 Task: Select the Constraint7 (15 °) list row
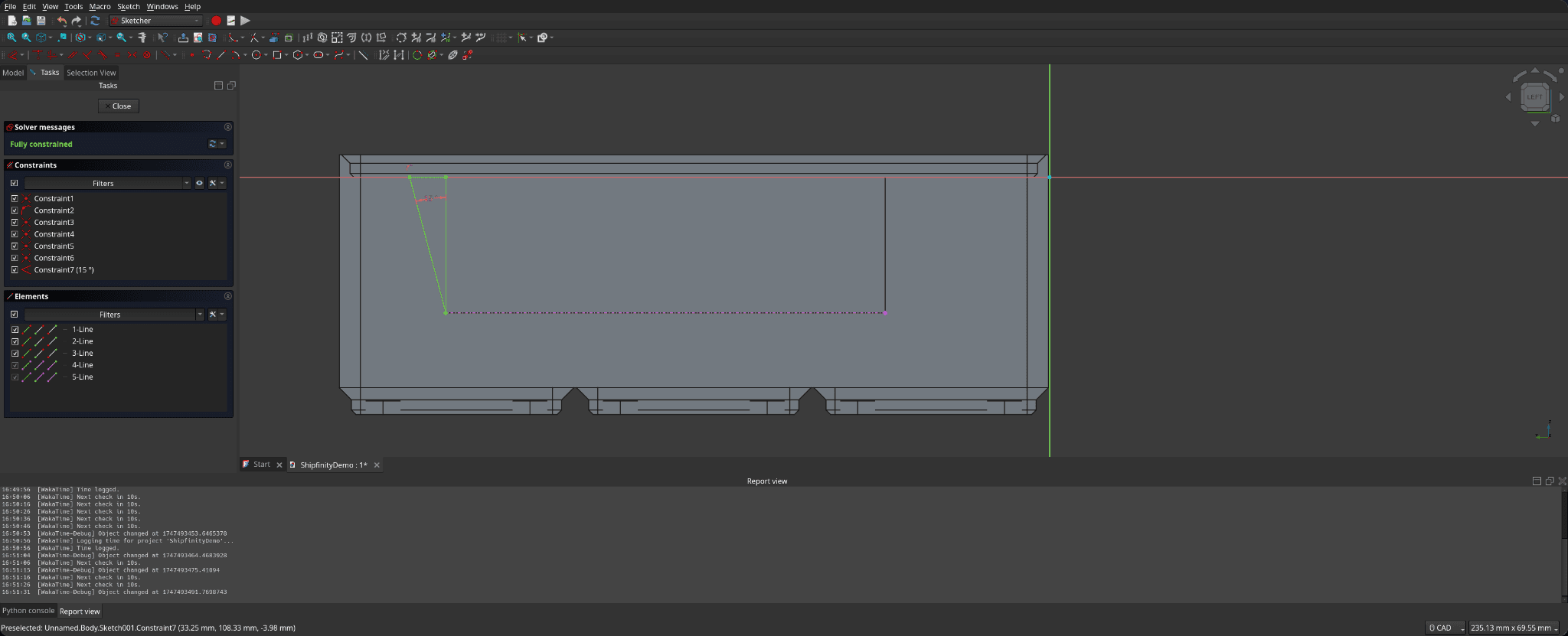pos(119,270)
